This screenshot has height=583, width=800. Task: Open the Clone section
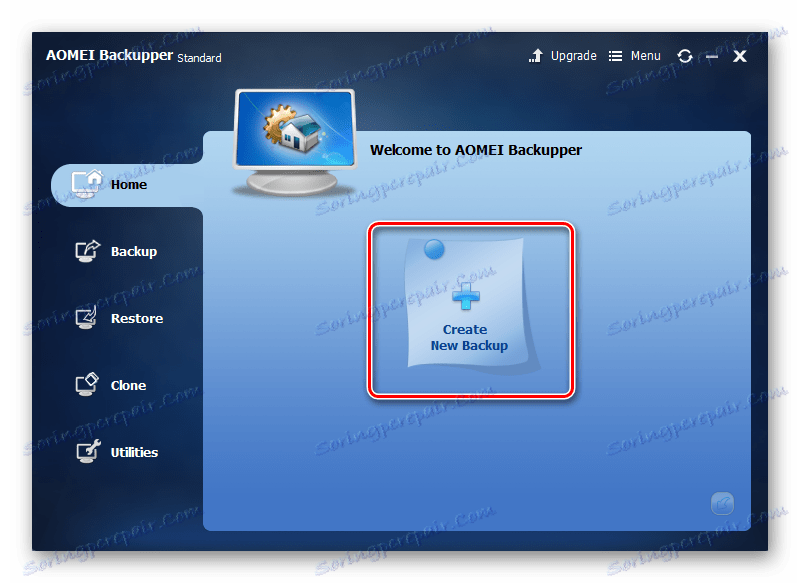click(129, 385)
